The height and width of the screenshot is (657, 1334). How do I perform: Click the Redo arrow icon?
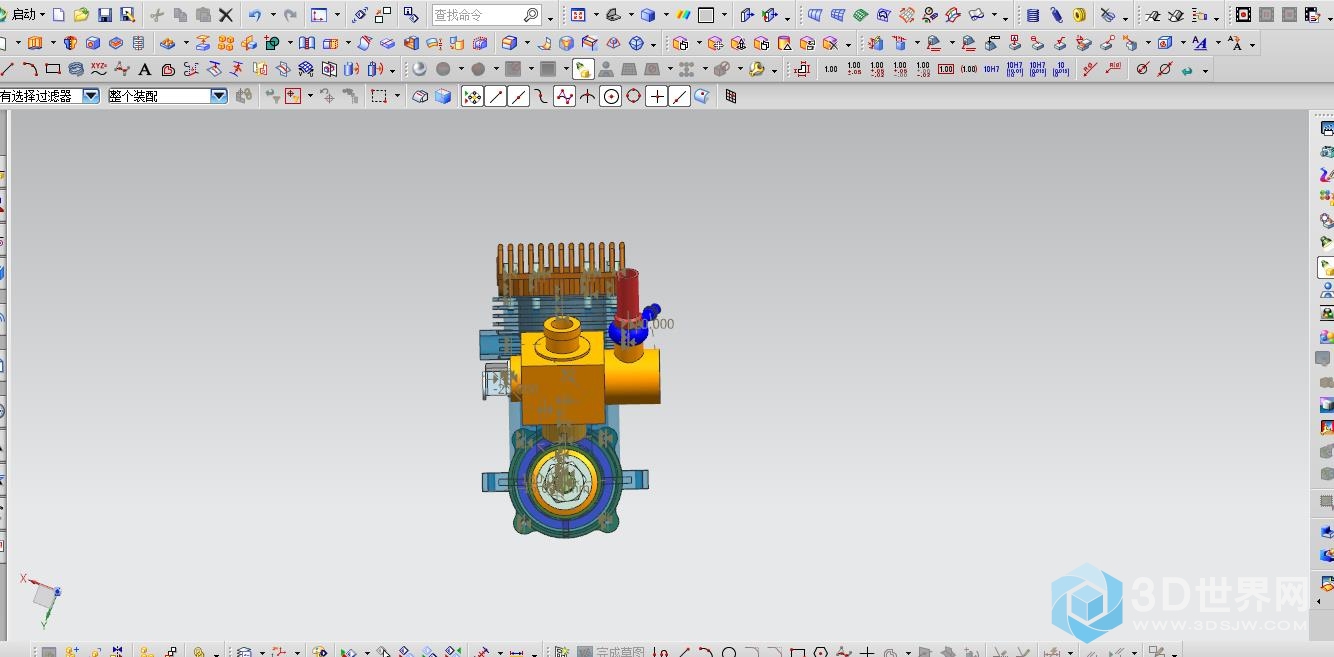point(290,15)
